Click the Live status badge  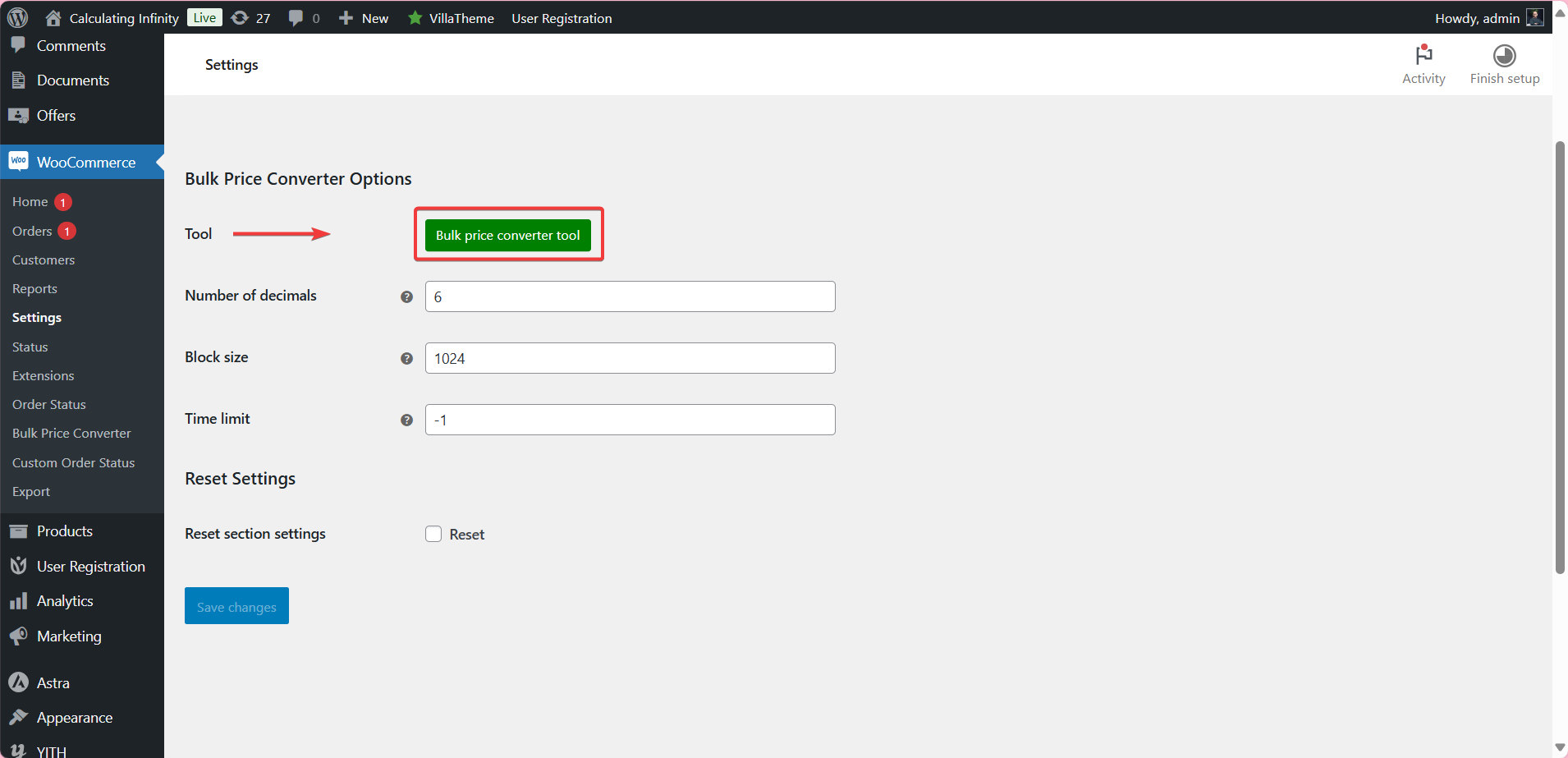(204, 17)
